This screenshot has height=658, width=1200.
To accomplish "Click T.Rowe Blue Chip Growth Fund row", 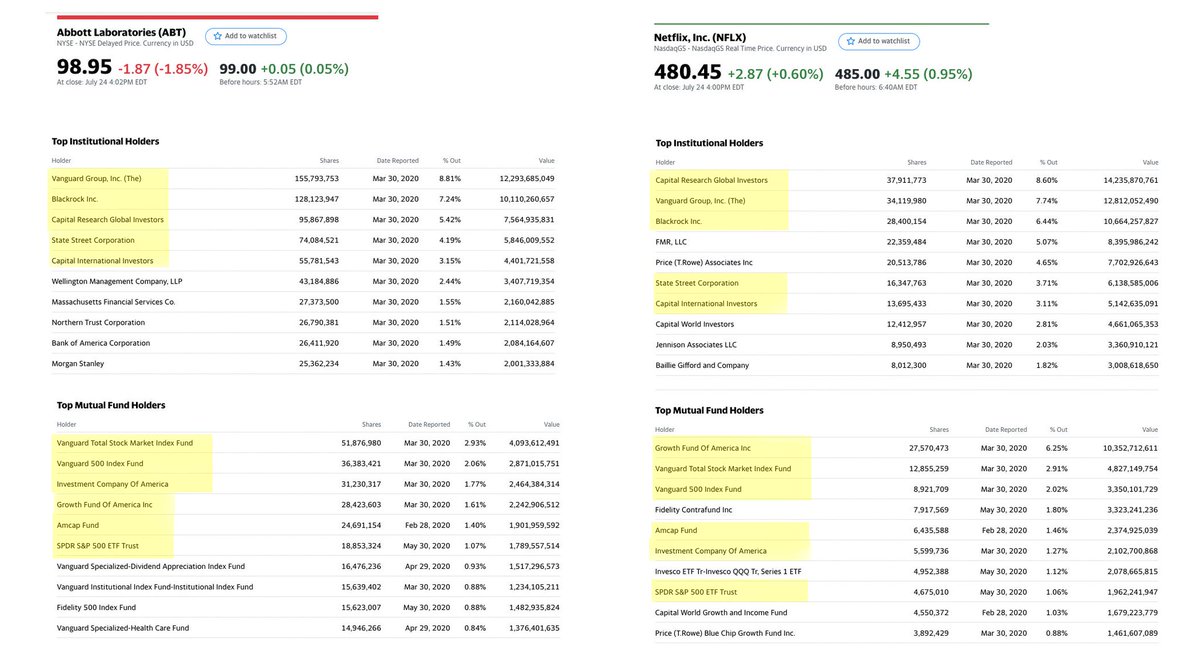I will coord(907,633).
